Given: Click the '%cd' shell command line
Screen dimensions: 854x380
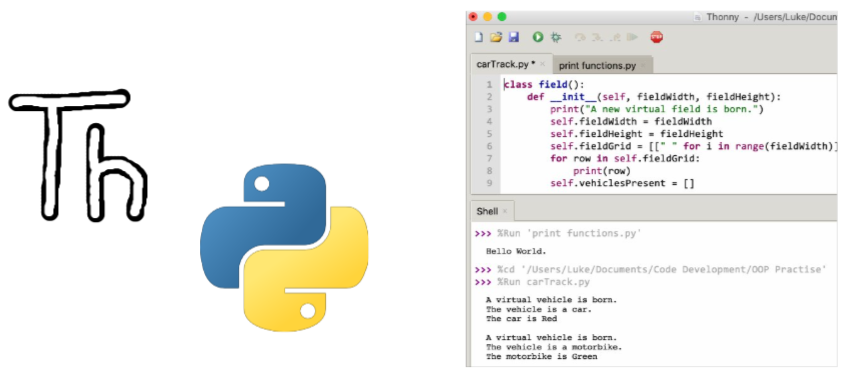Looking at the screenshot, I should click(x=662, y=269).
